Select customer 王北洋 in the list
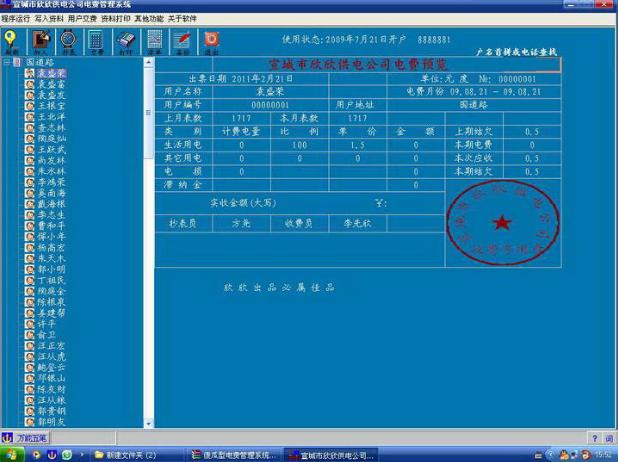Screen dimensions: 618x462 [x=51, y=117]
